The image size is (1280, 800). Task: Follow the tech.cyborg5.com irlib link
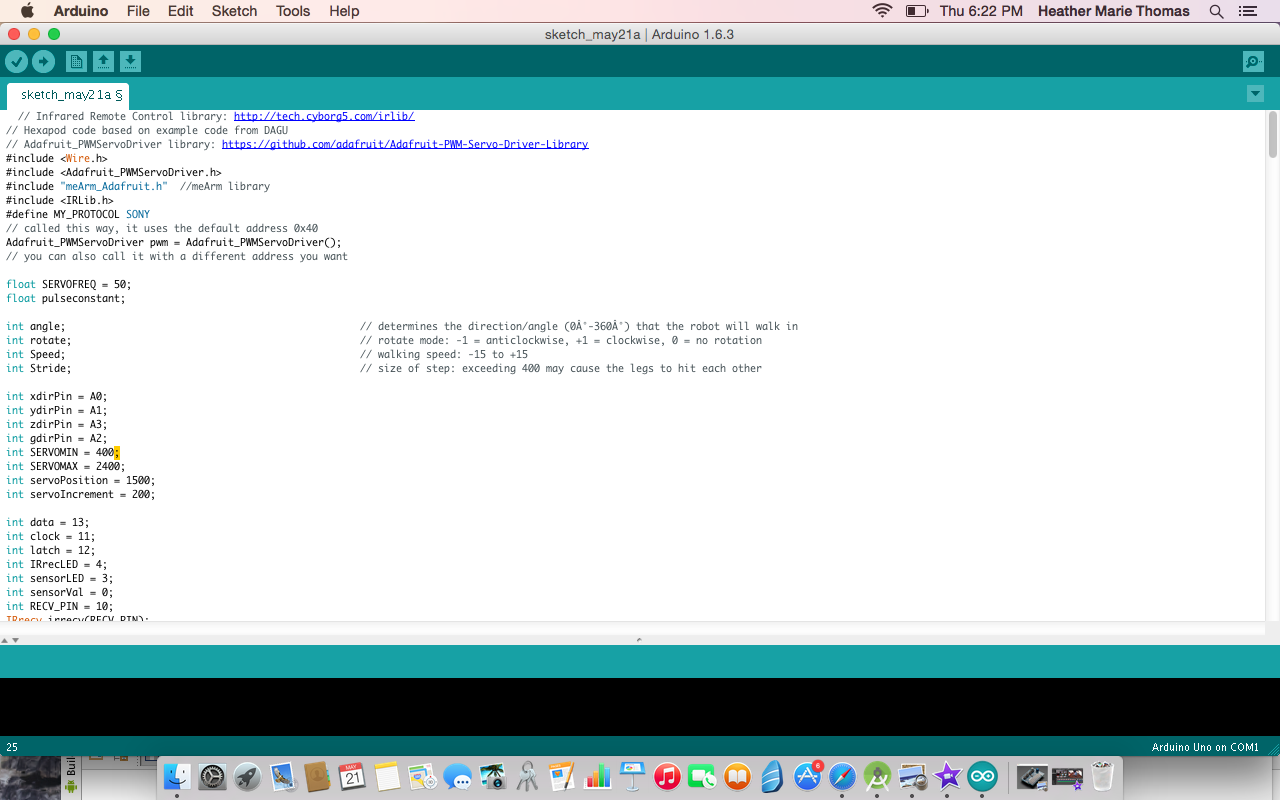coord(324,116)
